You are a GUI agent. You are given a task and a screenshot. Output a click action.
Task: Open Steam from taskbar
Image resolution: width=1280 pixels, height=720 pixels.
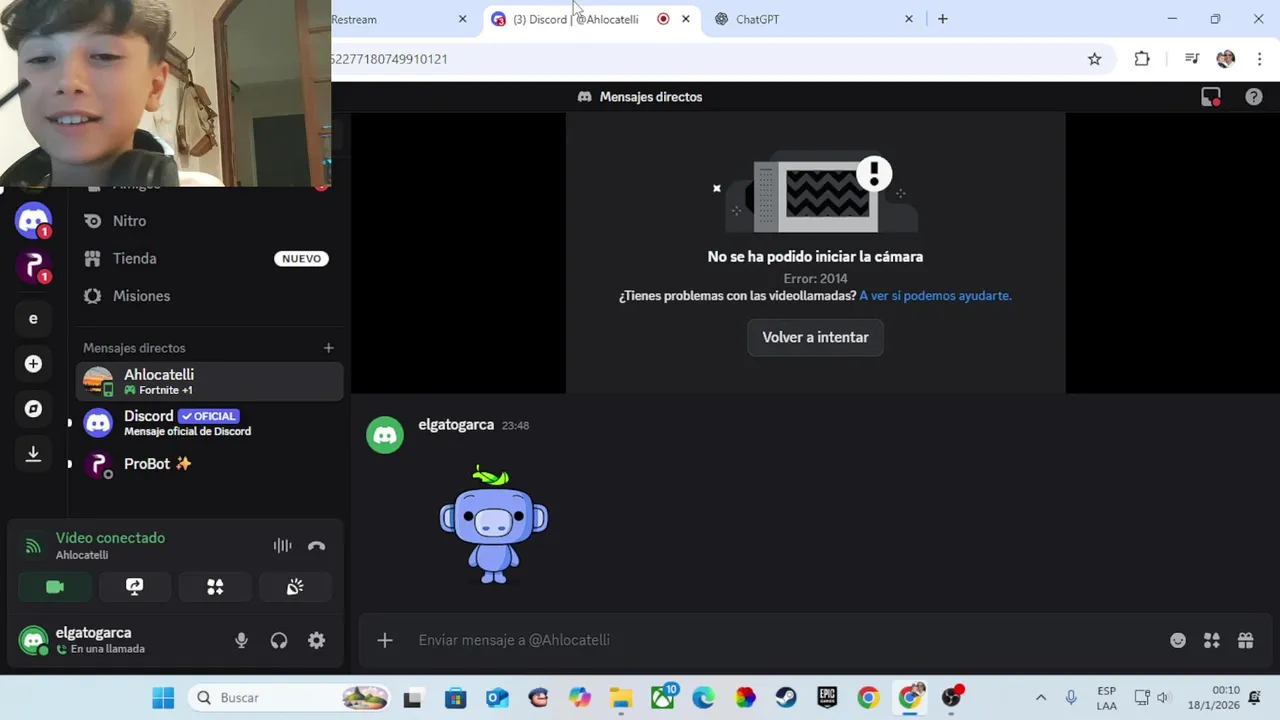coord(786,698)
